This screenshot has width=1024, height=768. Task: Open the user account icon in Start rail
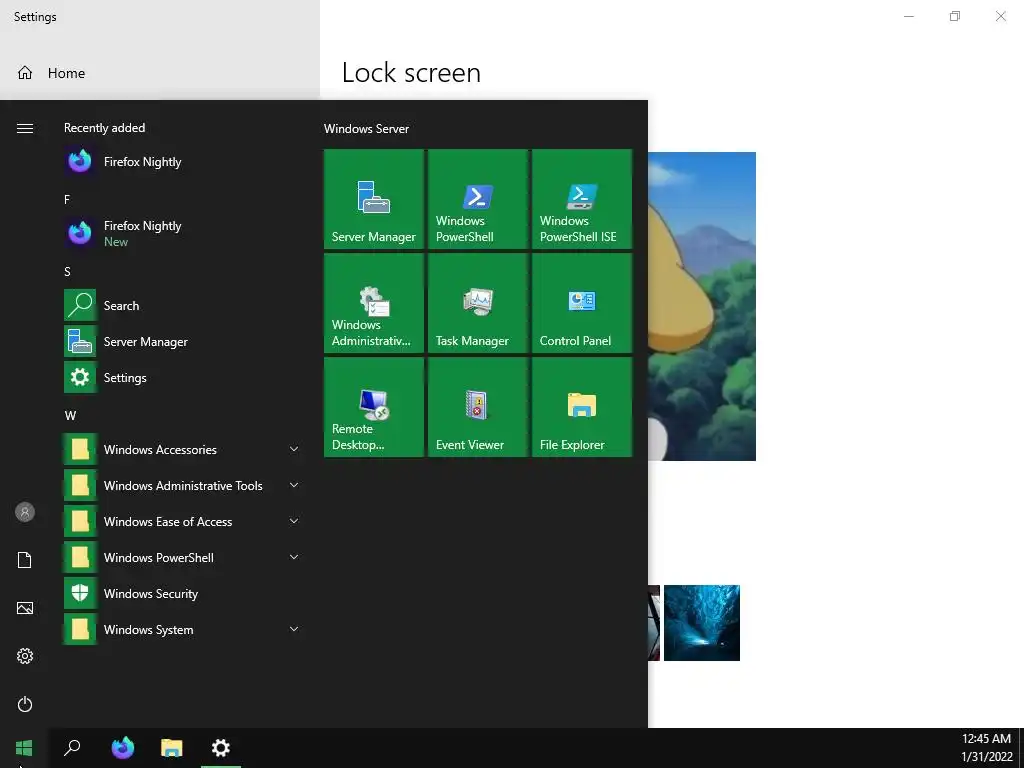25,512
